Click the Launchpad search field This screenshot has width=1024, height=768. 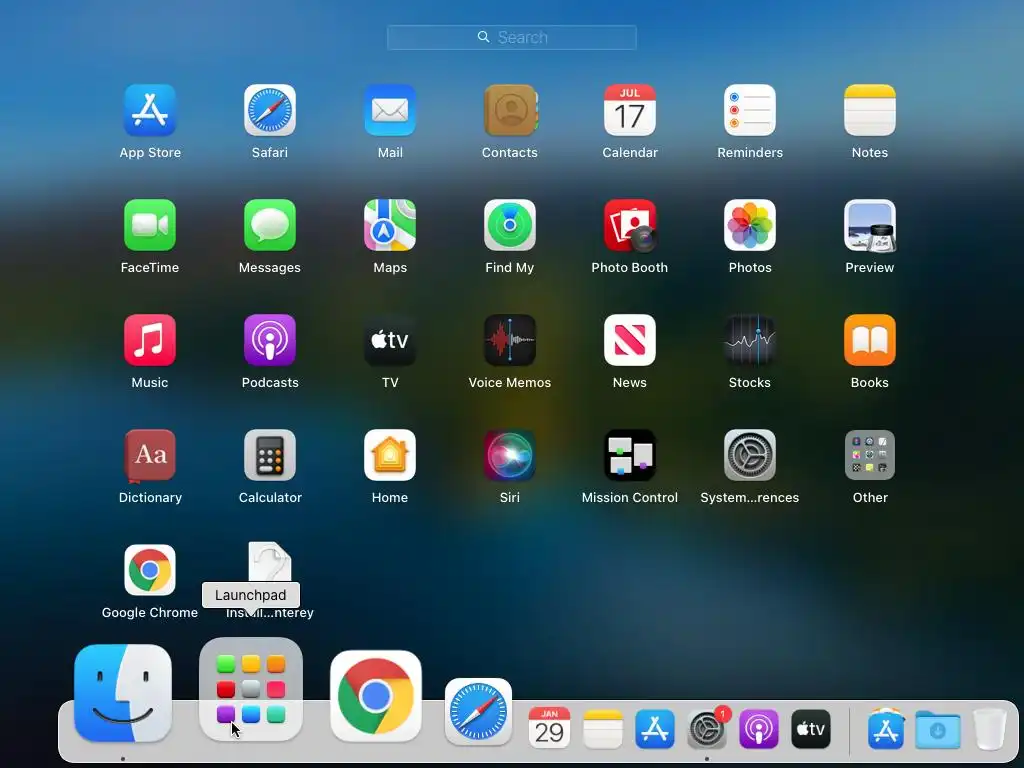point(511,37)
